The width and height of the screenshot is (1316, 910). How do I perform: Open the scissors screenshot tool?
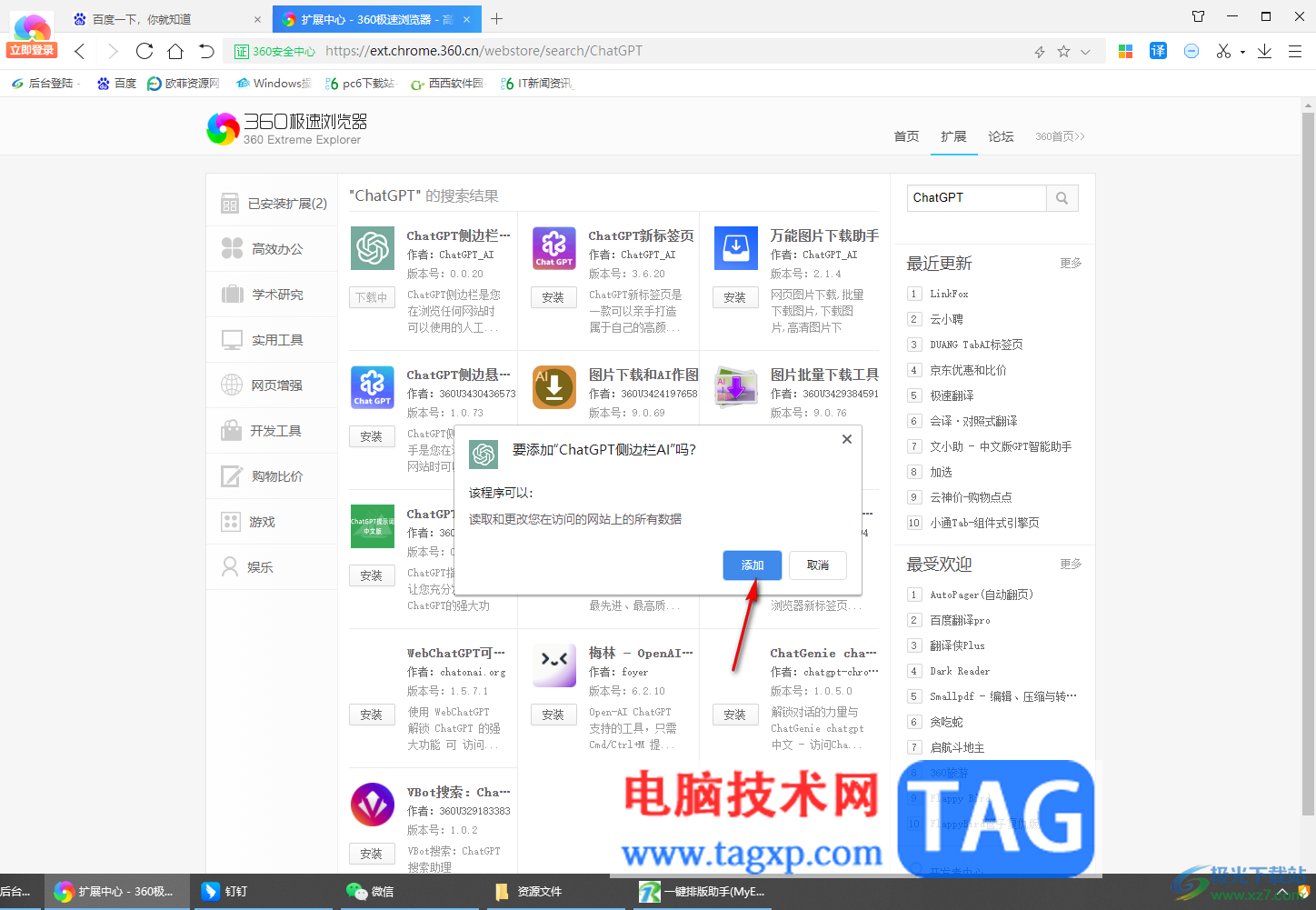click(x=1223, y=51)
